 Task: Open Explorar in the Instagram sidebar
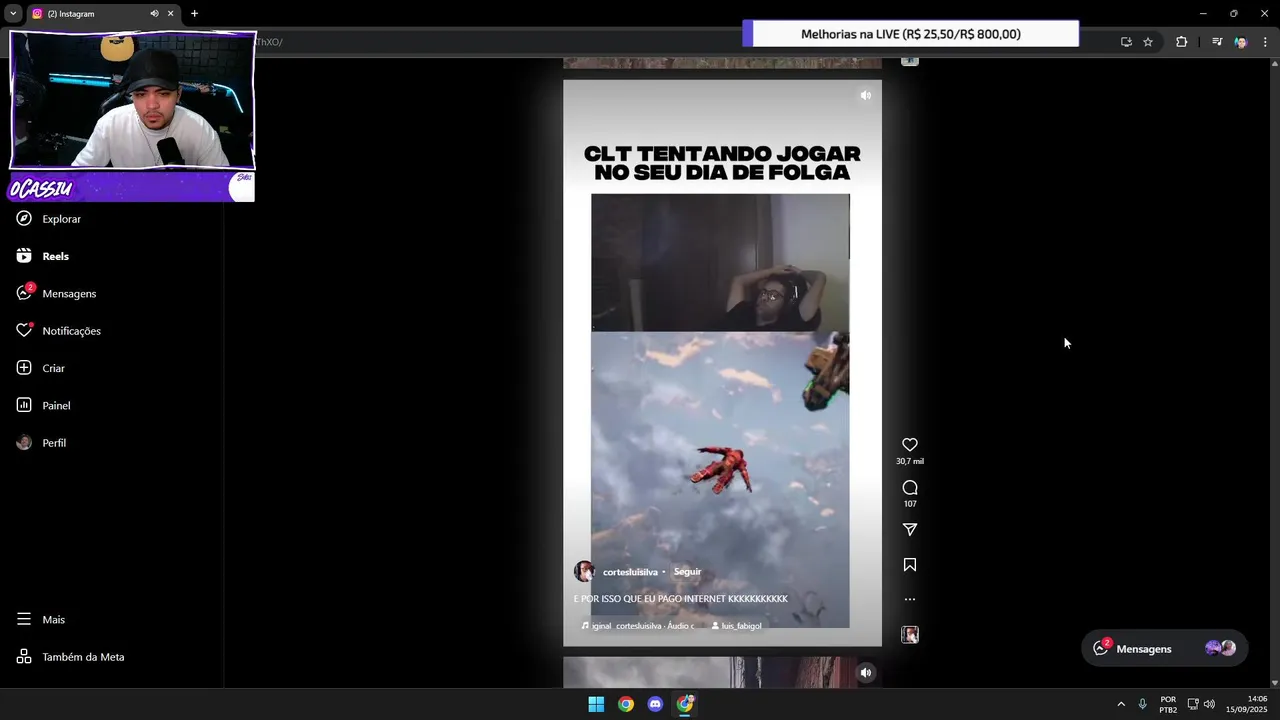(x=61, y=219)
